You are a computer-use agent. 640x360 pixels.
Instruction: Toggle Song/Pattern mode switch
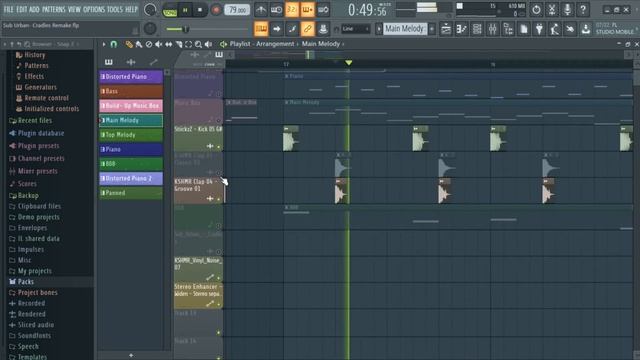(169, 10)
